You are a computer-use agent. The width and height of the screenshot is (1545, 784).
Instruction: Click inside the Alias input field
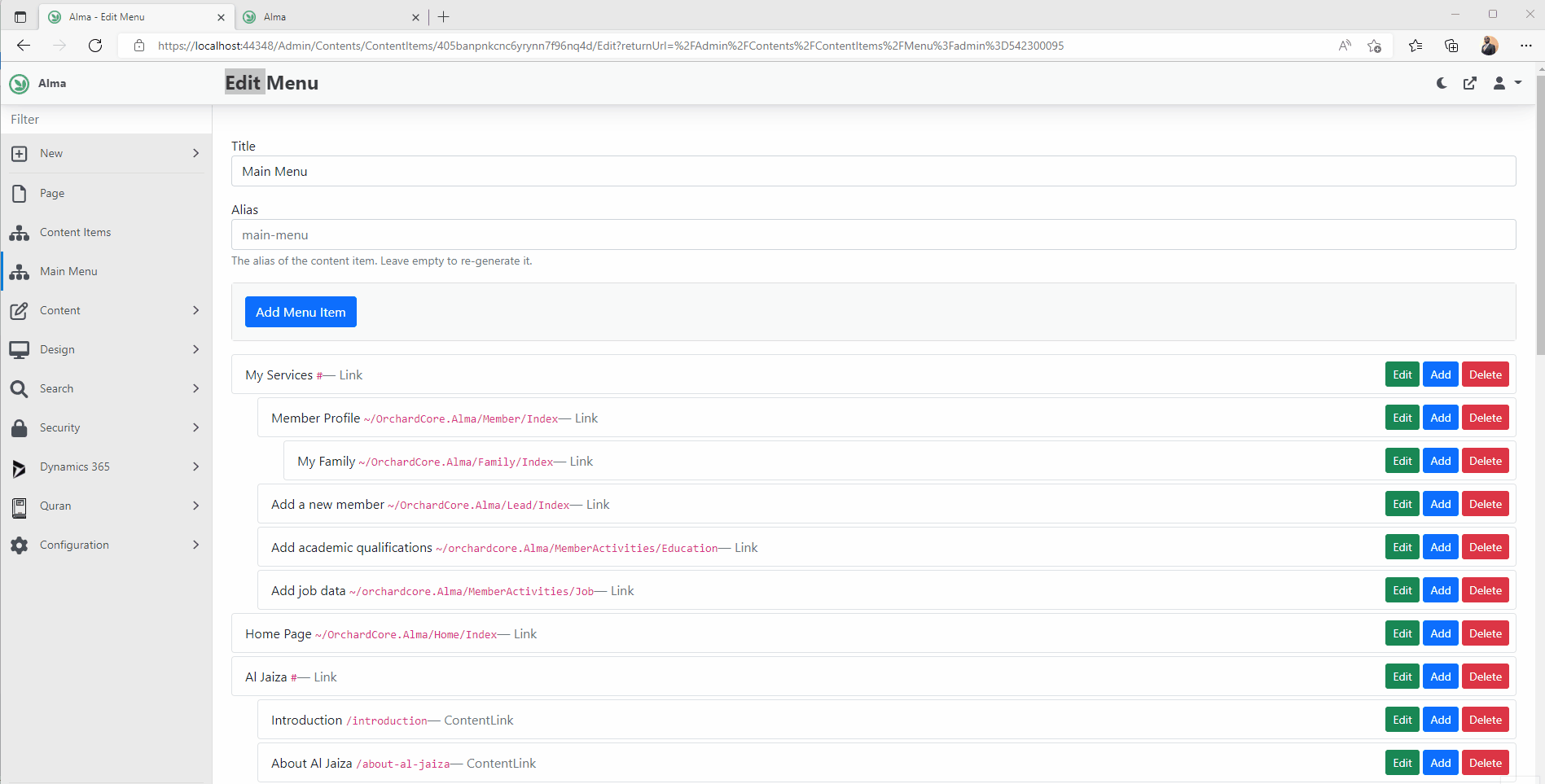(x=570, y=234)
